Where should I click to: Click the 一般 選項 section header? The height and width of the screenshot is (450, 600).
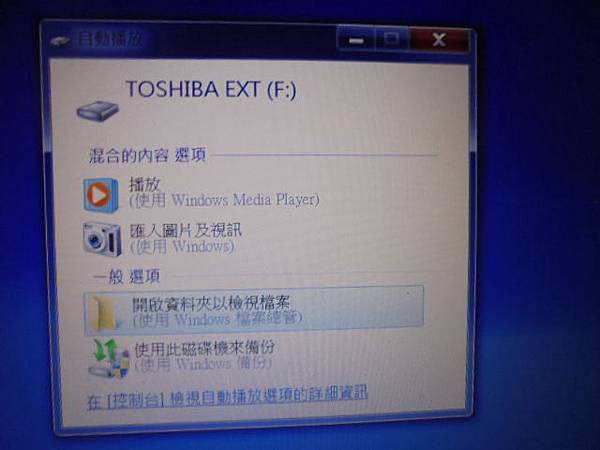click(127, 277)
